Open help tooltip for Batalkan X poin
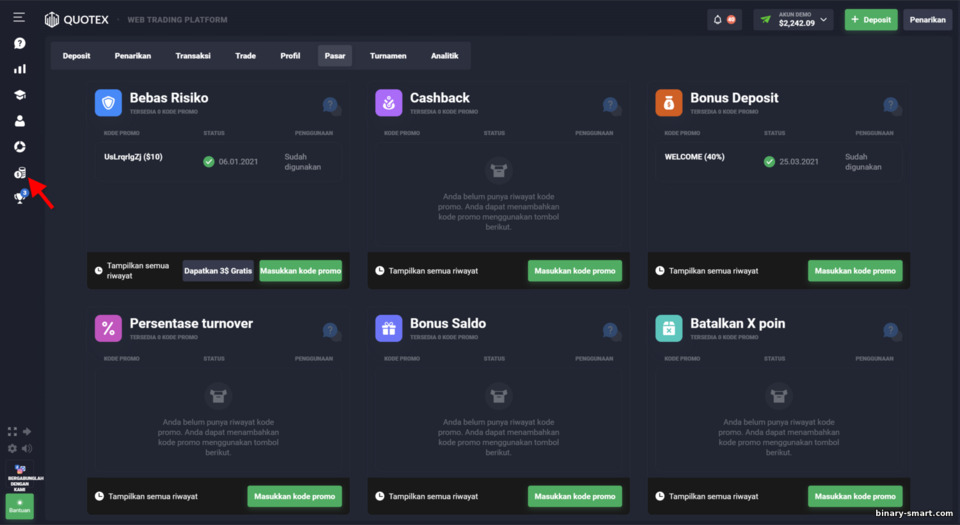 892,332
